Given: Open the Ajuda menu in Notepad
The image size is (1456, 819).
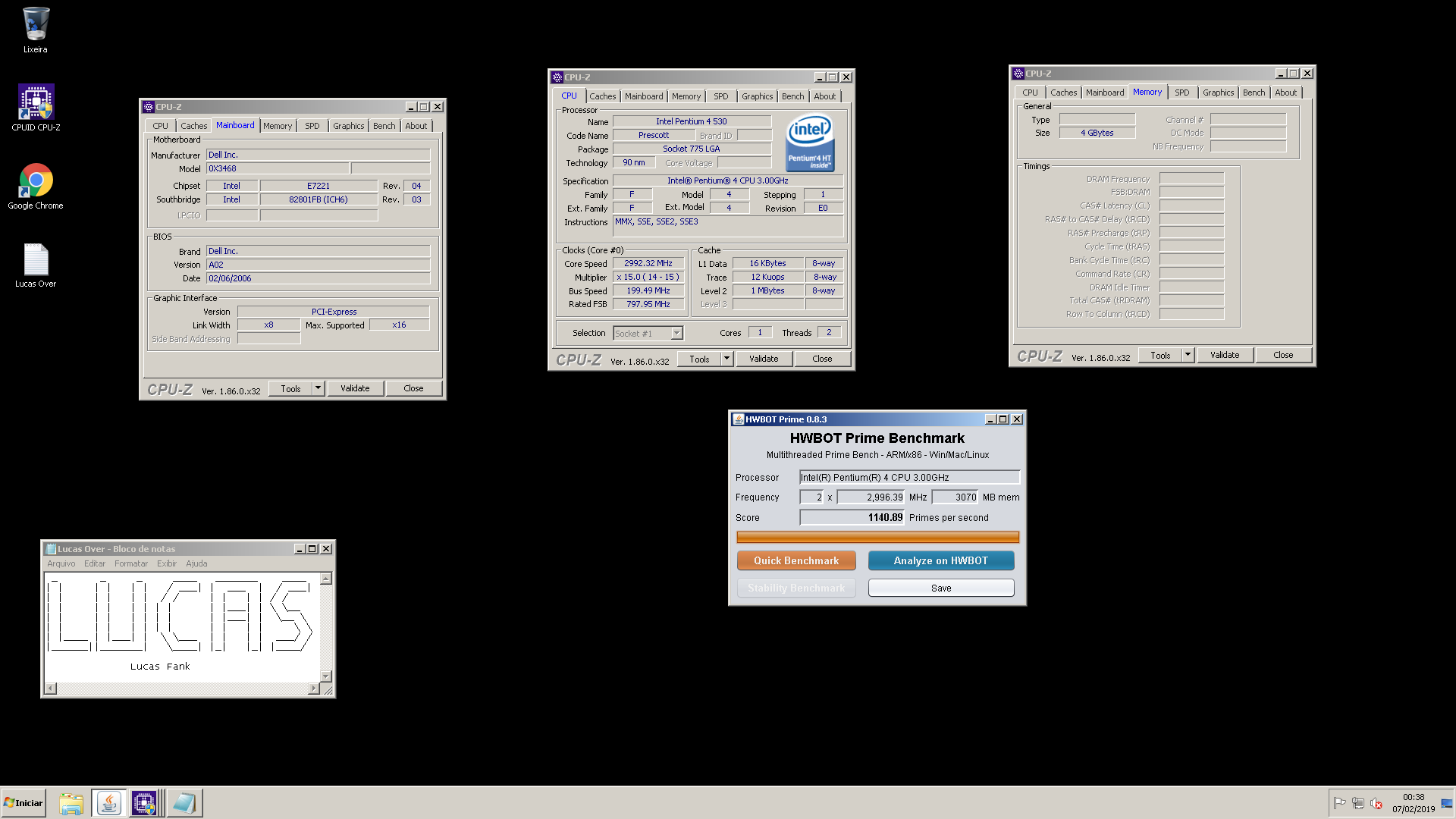Looking at the screenshot, I should click(196, 563).
